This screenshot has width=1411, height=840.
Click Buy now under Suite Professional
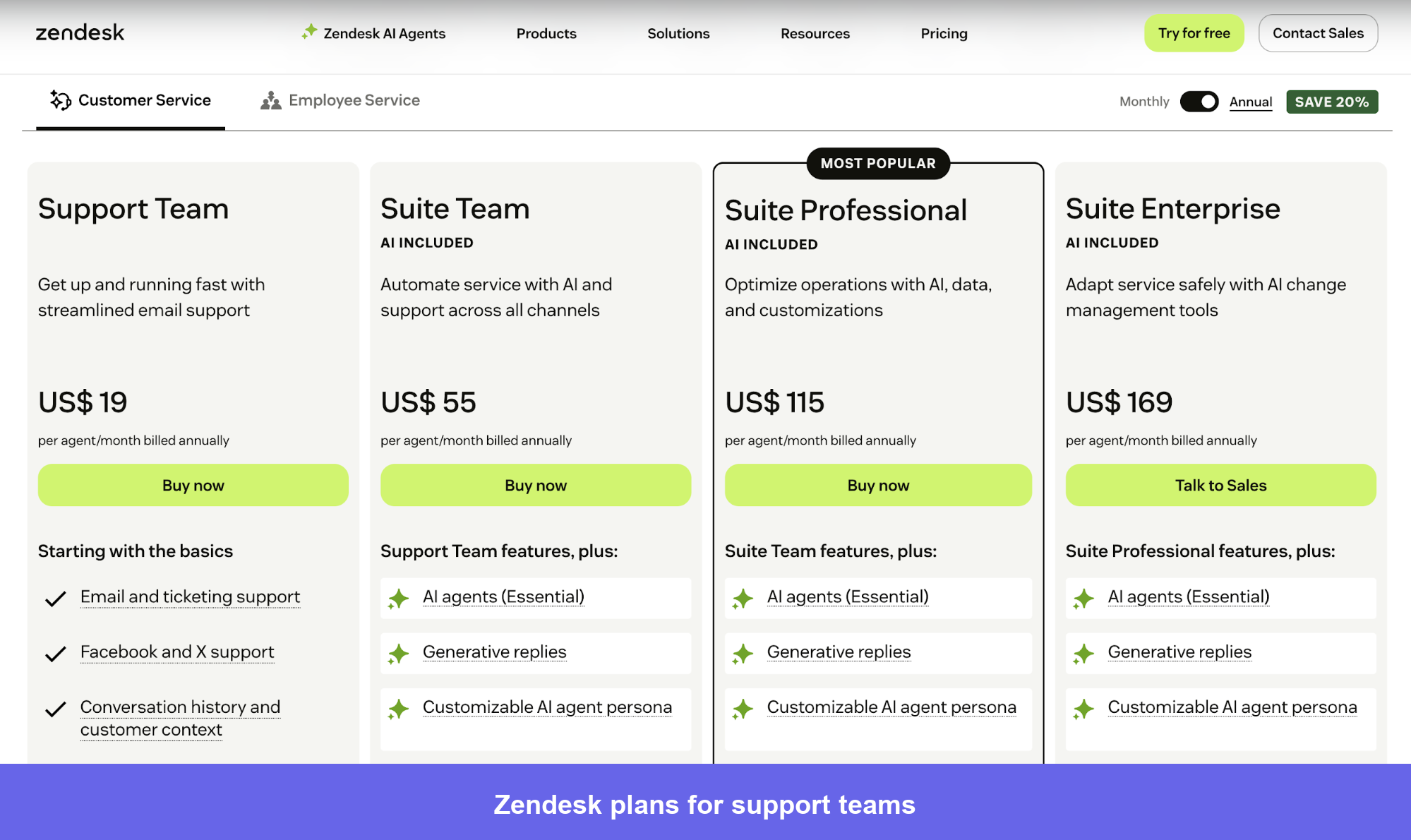[x=877, y=485]
